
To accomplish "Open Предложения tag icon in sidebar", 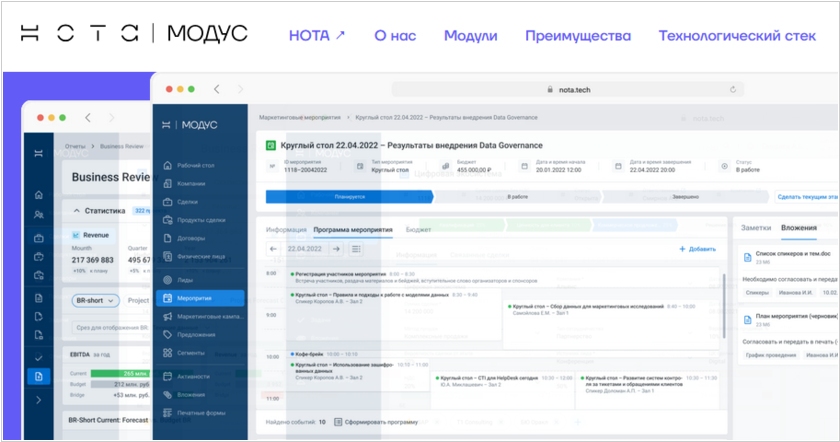I will (x=168, y=334).
